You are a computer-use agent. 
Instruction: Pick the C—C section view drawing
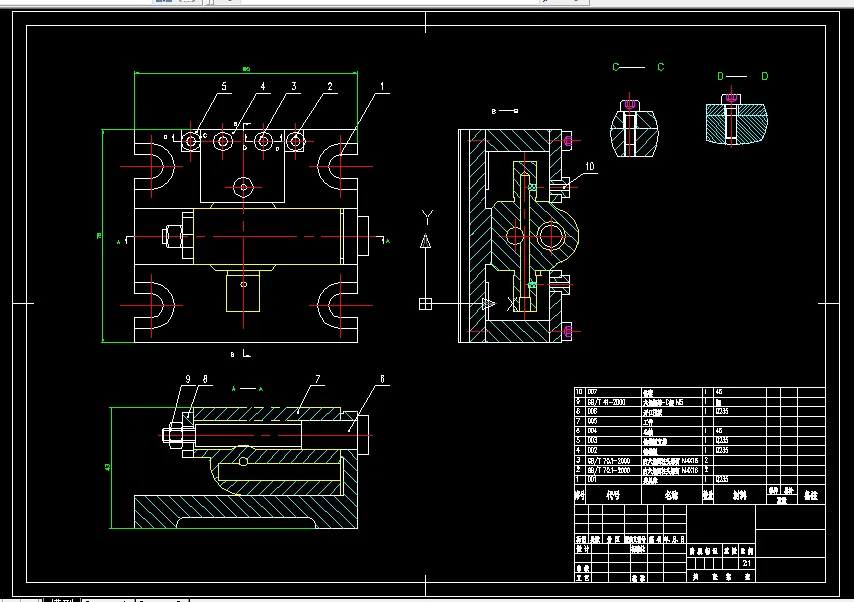pyautogui.click(x=634, y=127)
